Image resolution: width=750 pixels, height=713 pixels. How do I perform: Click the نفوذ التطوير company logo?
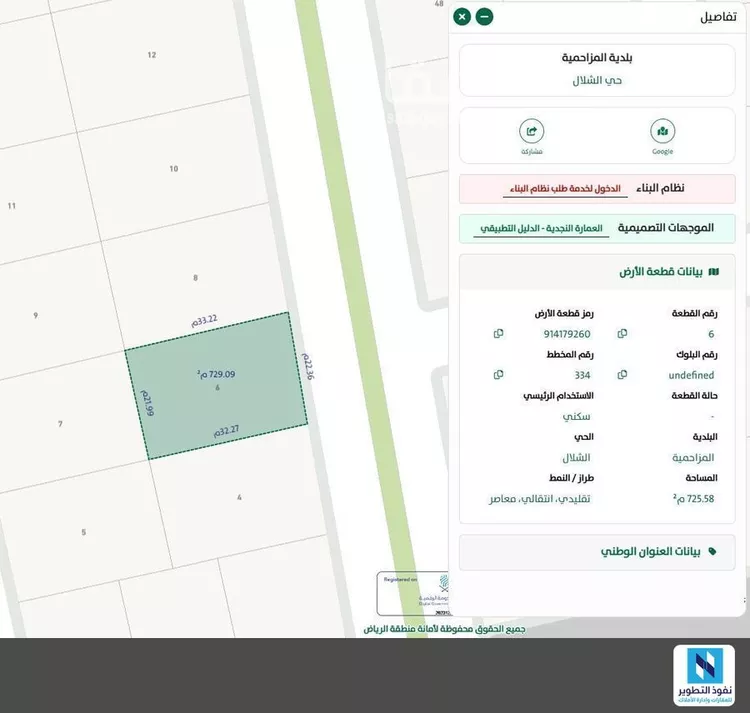pyautogui.click(x=704, y=676)
